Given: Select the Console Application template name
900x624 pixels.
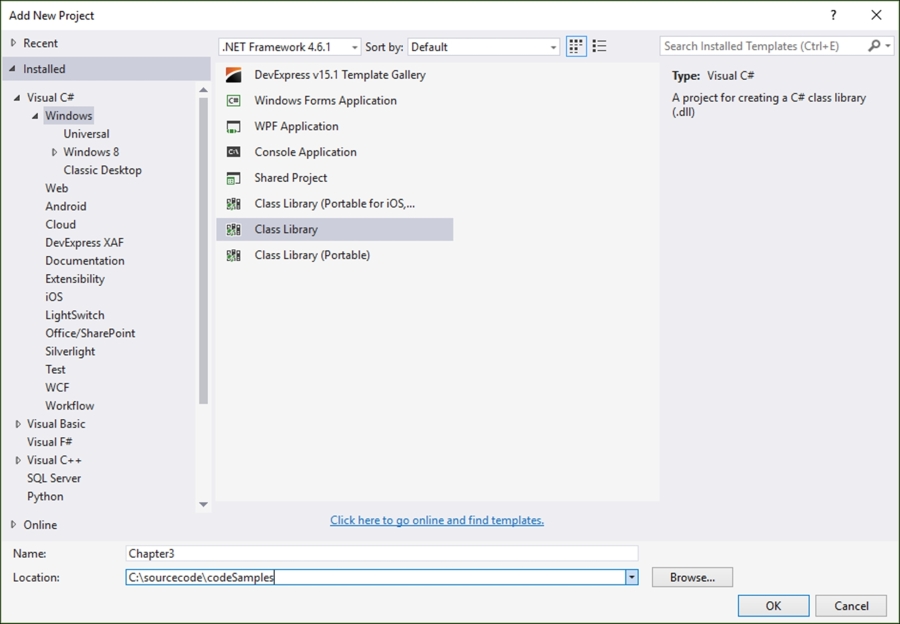Looking at the screenshot, I should (x=305, y=152).
